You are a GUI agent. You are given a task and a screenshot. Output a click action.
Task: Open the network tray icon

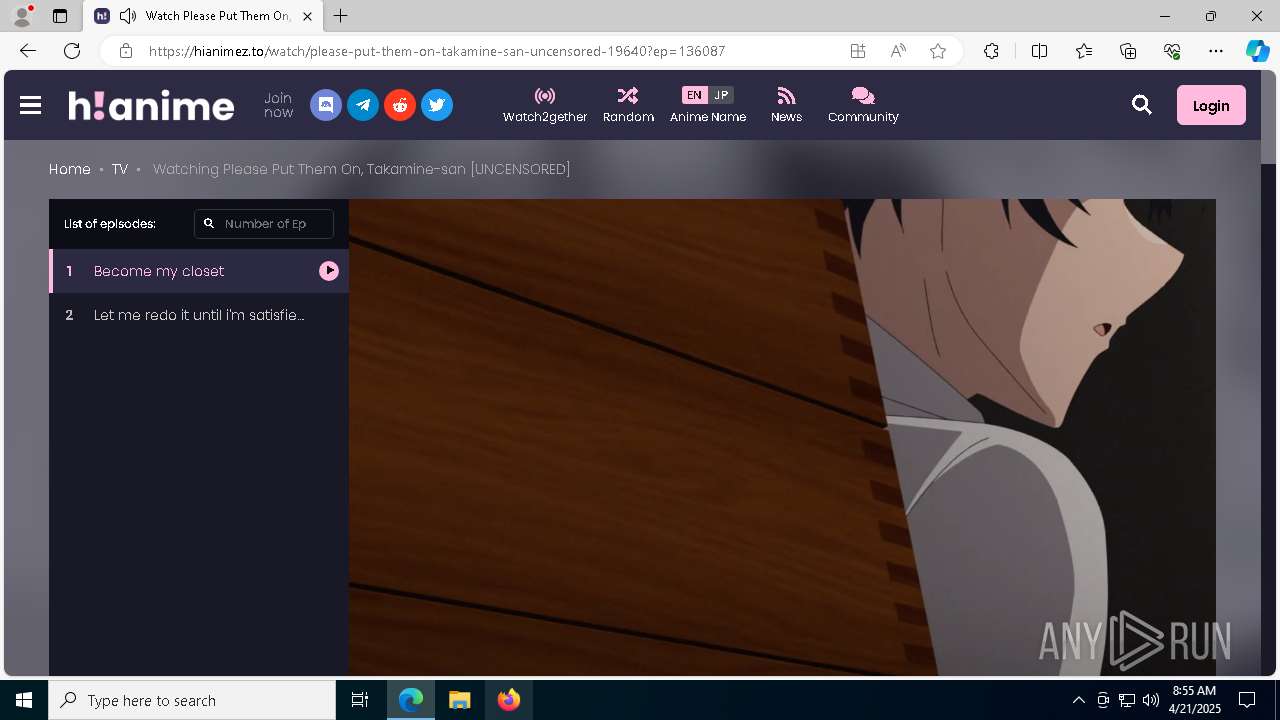pyautogui.click(x=1127, y=700)
